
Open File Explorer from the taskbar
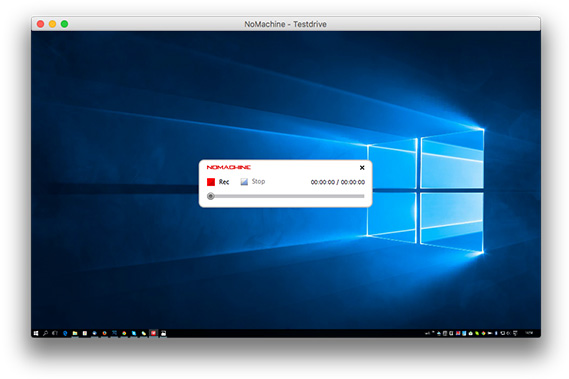pyautogui.click(x=75, y=333)
